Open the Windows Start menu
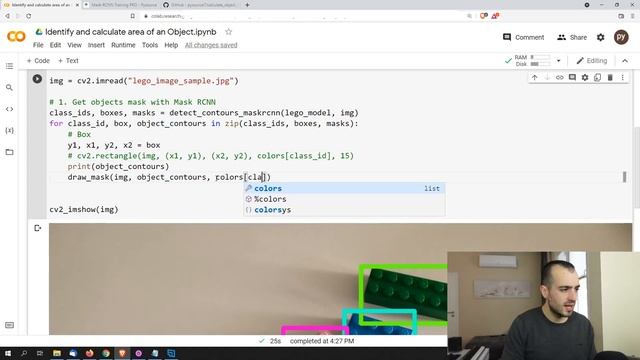This screenshot has height=360, width=640. [x=8, y=353]
